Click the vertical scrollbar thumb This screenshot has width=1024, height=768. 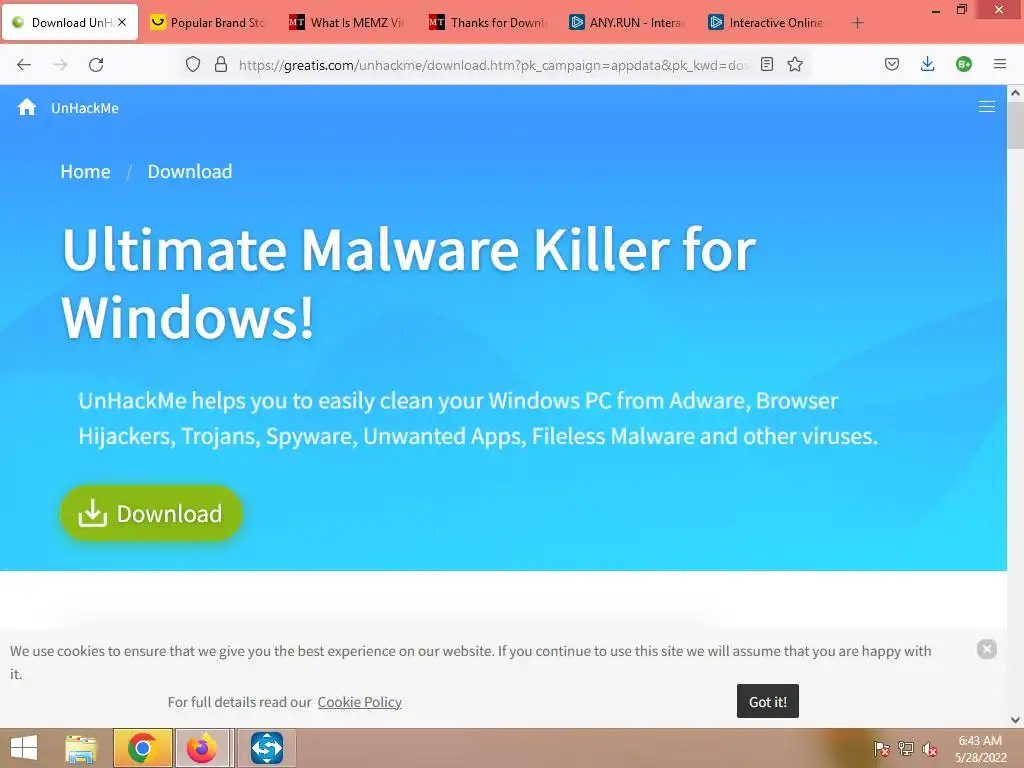point(1015,125)
